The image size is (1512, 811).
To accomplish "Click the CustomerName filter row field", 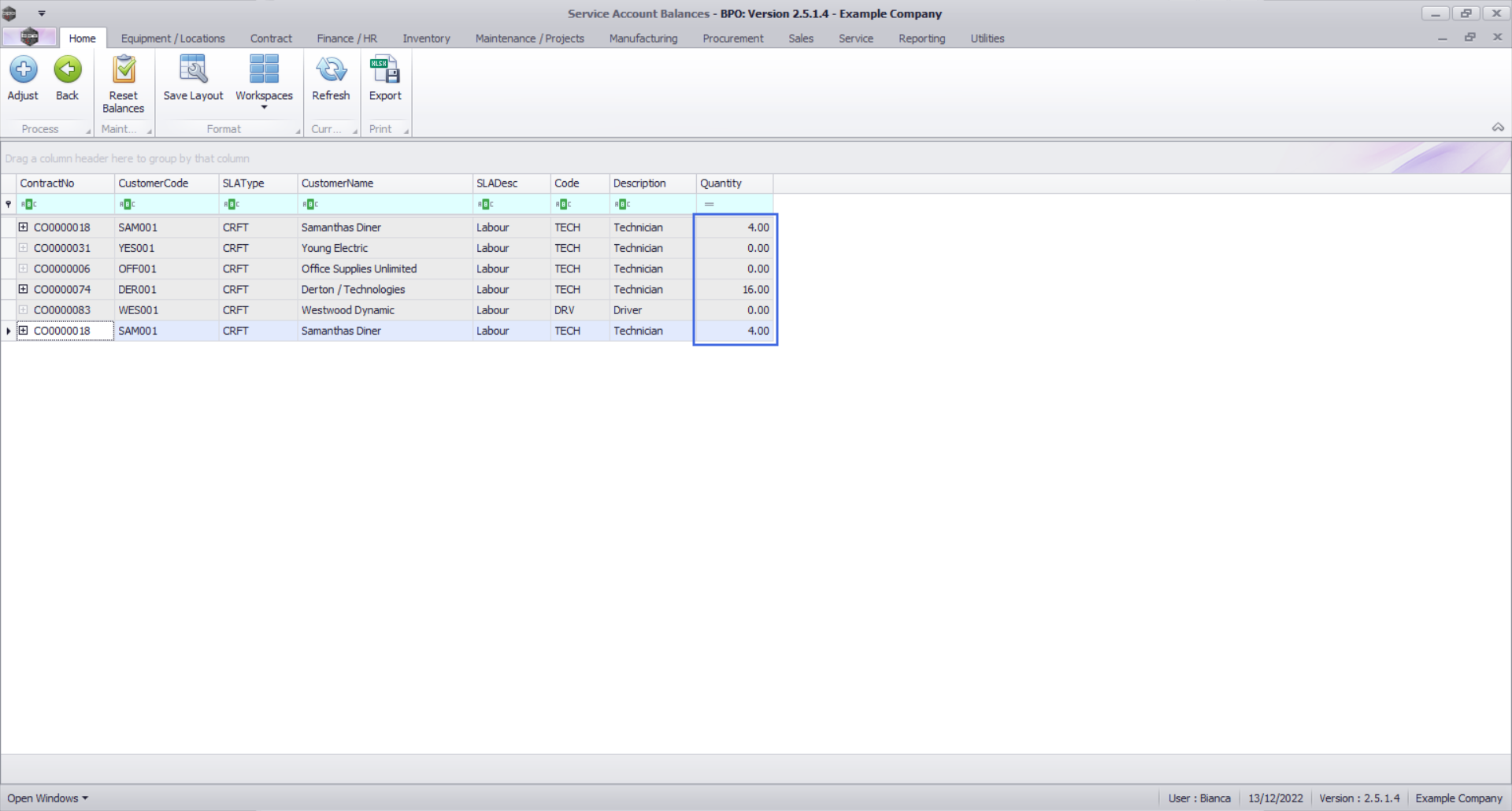I will [x=385, y=205].
